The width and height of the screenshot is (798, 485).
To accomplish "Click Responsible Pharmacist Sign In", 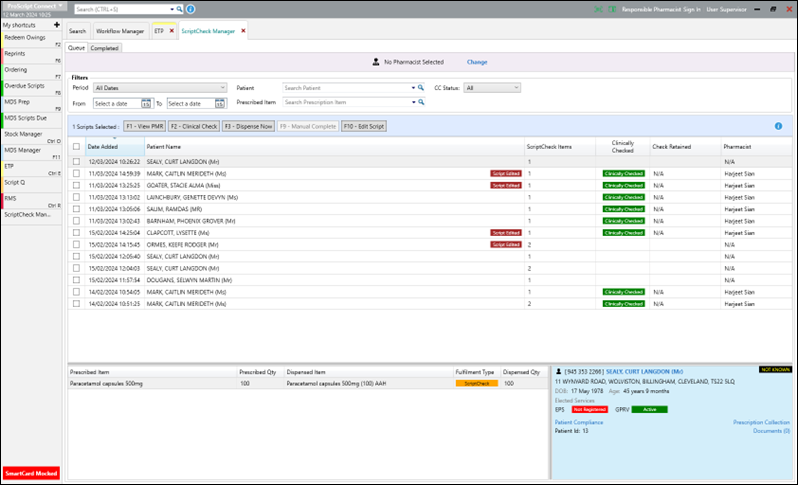I will click(661, 9).
